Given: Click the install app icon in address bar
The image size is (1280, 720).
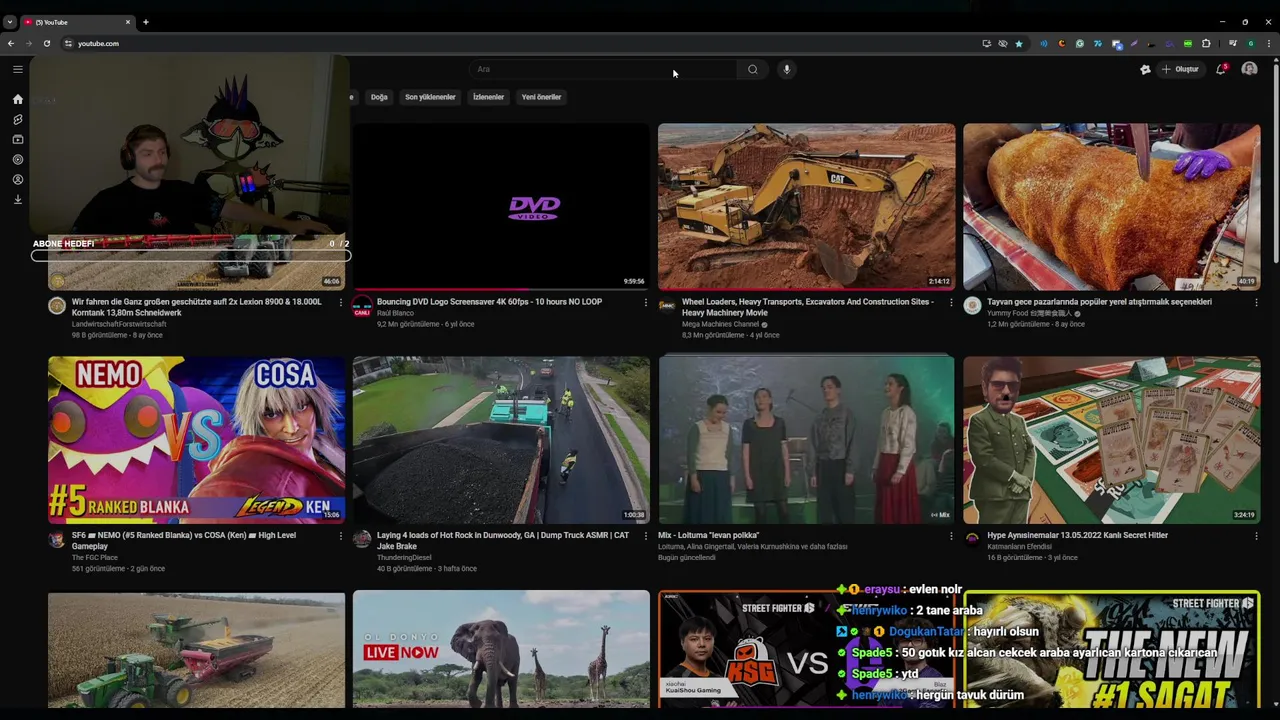Looking at the screenshot, I should pyautogui.click(x=986, y=43).
